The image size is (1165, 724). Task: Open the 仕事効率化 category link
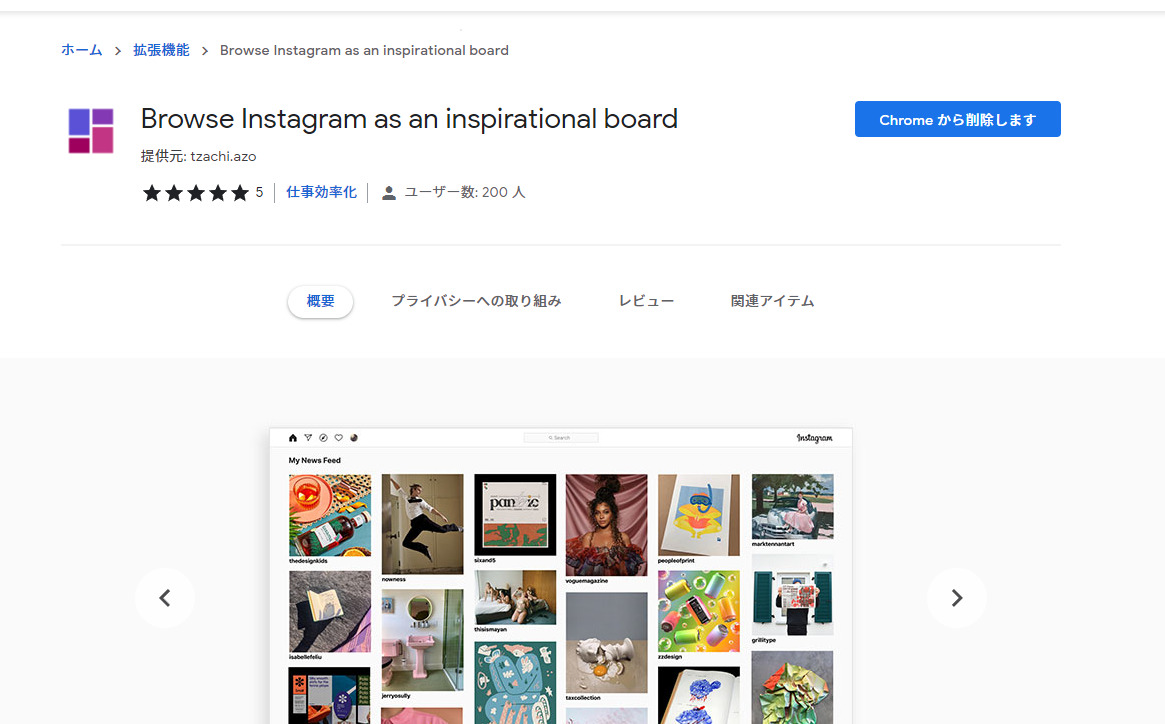point(322,193)
